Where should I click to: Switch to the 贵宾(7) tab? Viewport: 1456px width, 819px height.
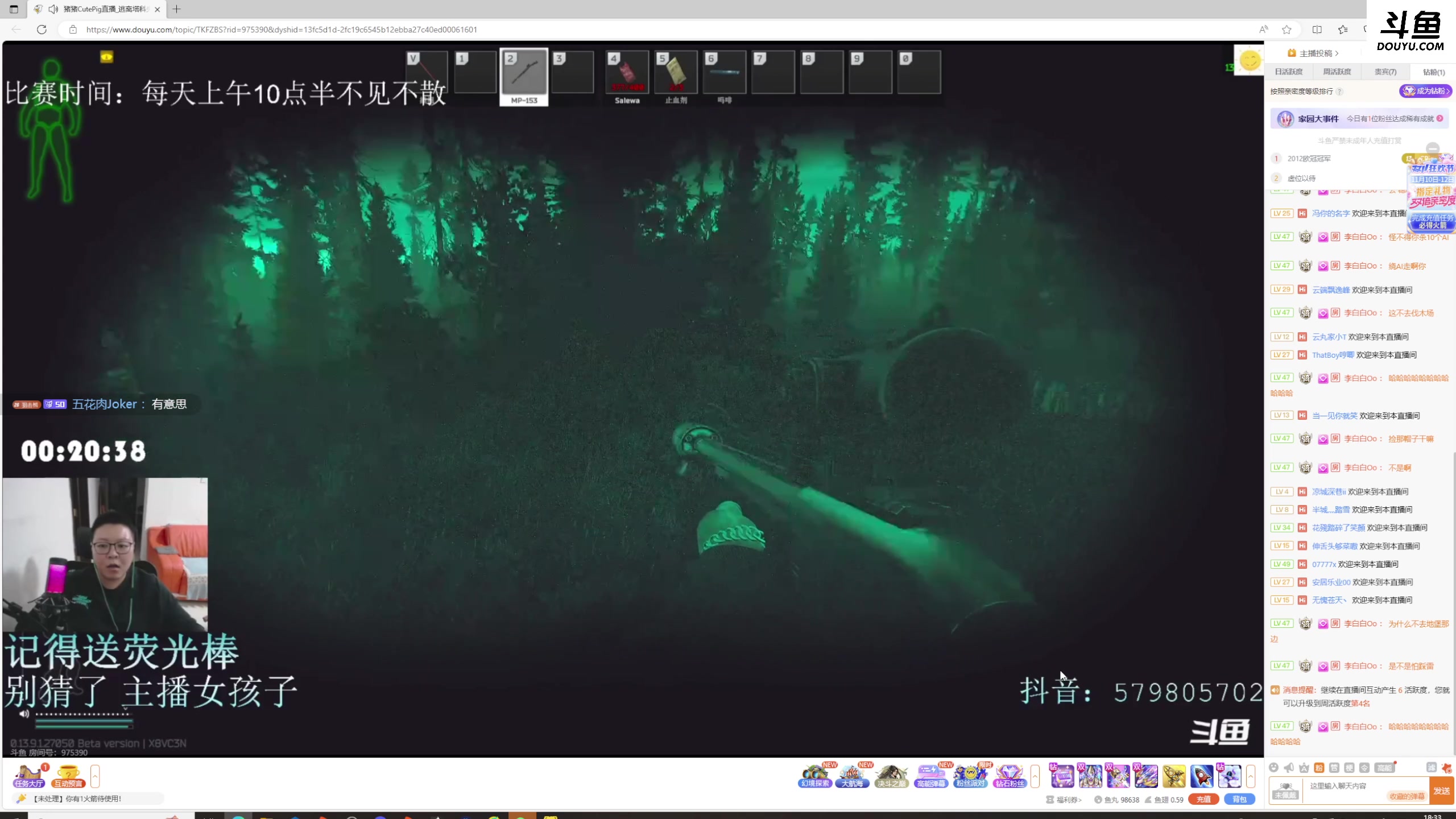click(1385, 72)
